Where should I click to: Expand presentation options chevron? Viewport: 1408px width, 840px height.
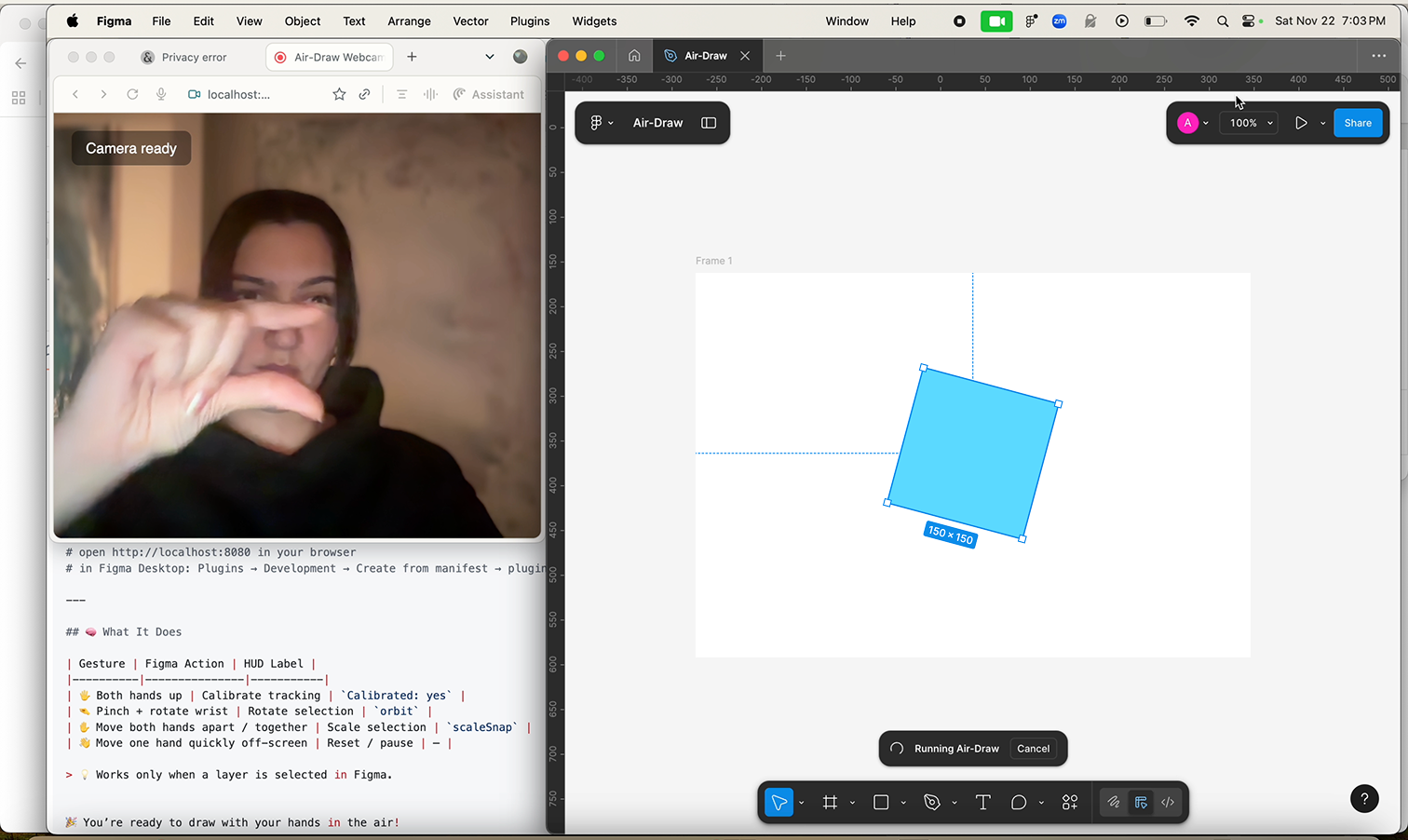click(x=1322, y=123)
